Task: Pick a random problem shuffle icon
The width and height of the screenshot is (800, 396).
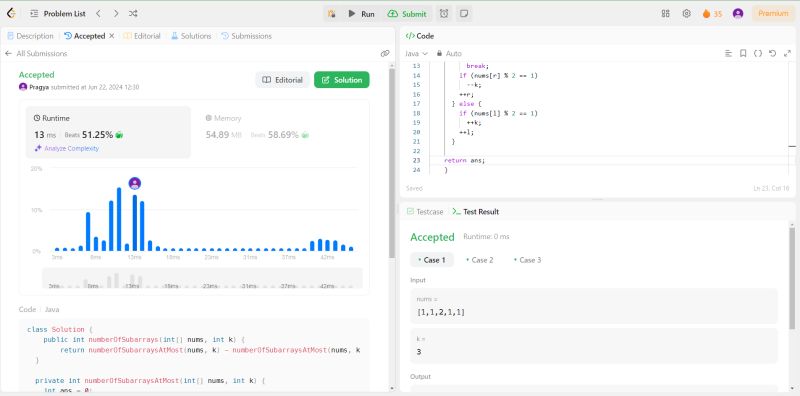Action: (x=133, y=14)
